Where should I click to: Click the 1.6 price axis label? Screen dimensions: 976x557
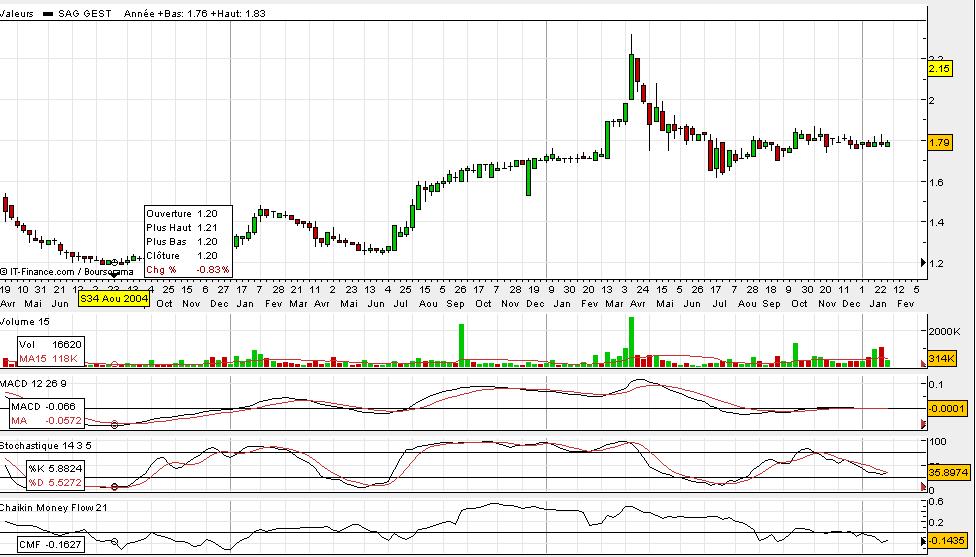[938, 182]
